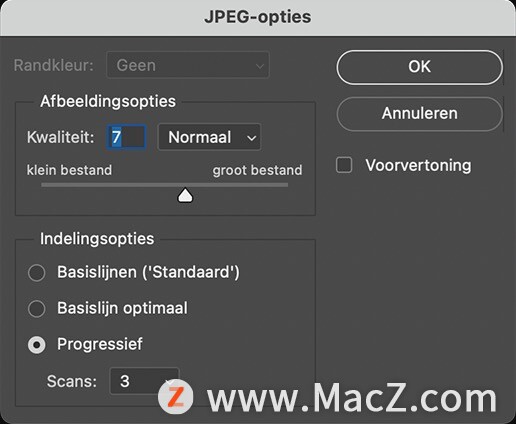The image size is (516, 424).
Task: Focus the Kwaliteit value input field
Action: pos(126,137)
